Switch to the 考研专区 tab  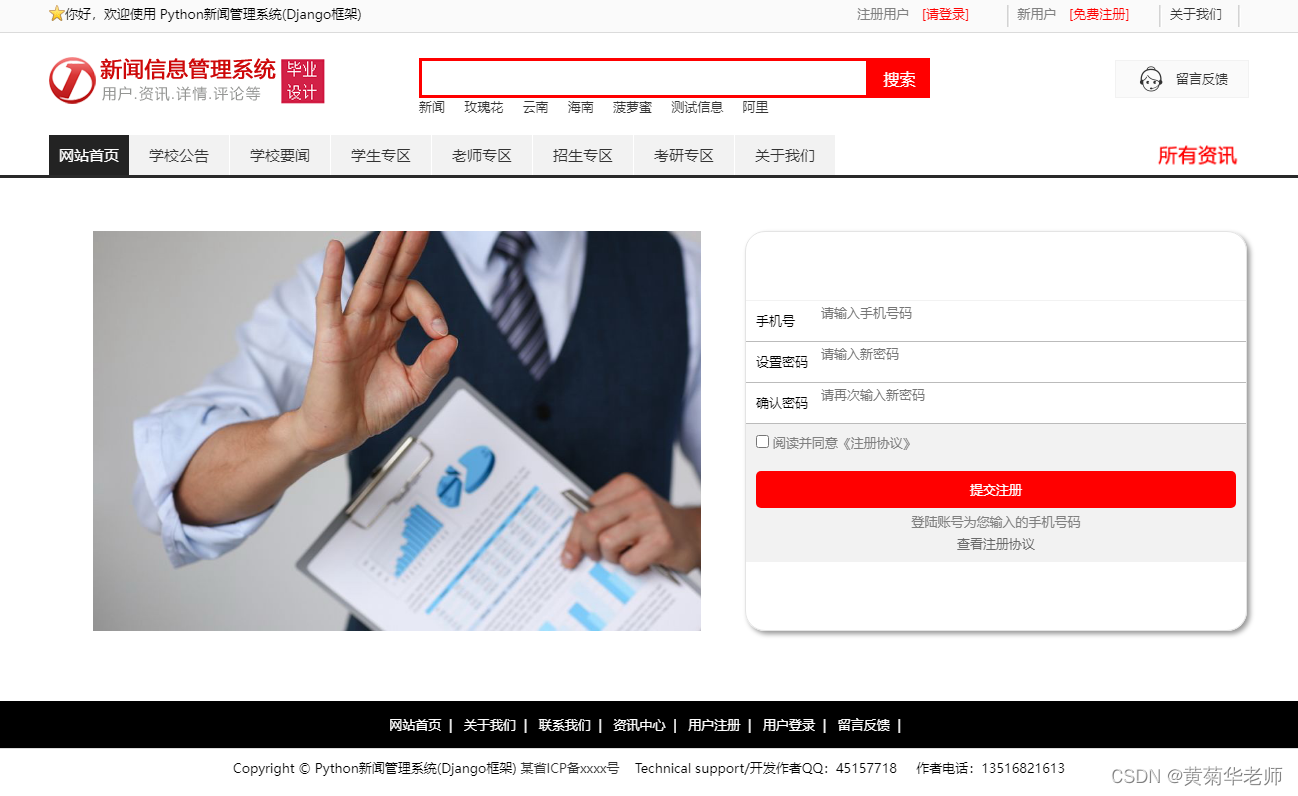click(684, 155)
